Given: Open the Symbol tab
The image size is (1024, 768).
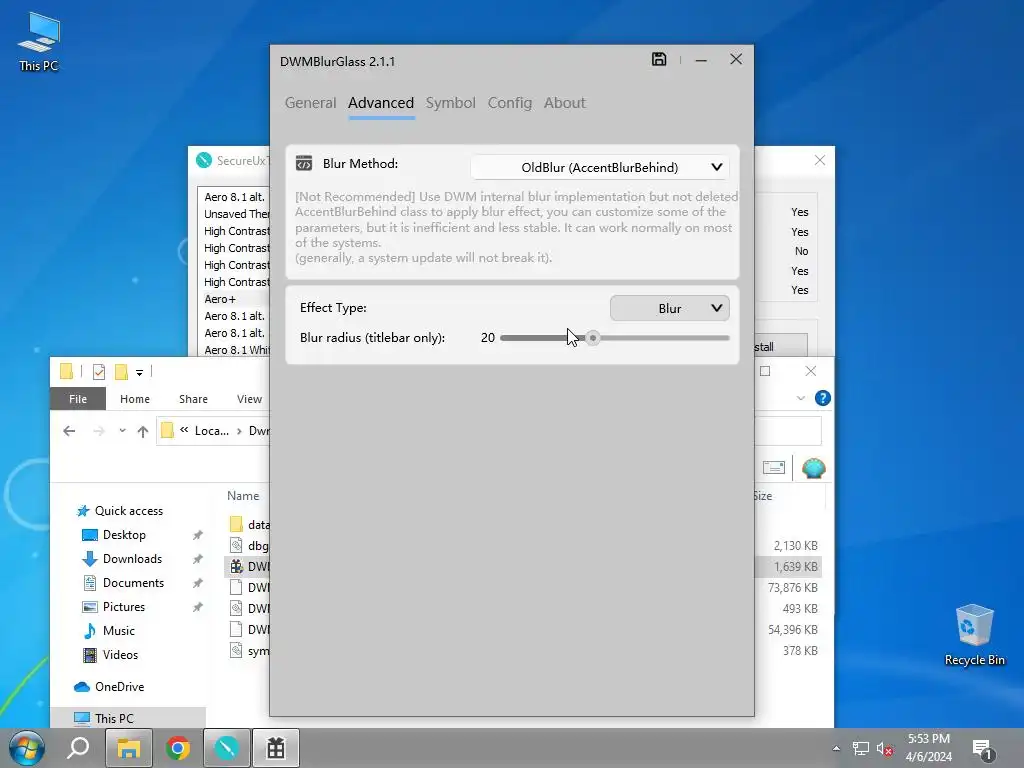Looking at the screenshot, I should tap(451, 103).
